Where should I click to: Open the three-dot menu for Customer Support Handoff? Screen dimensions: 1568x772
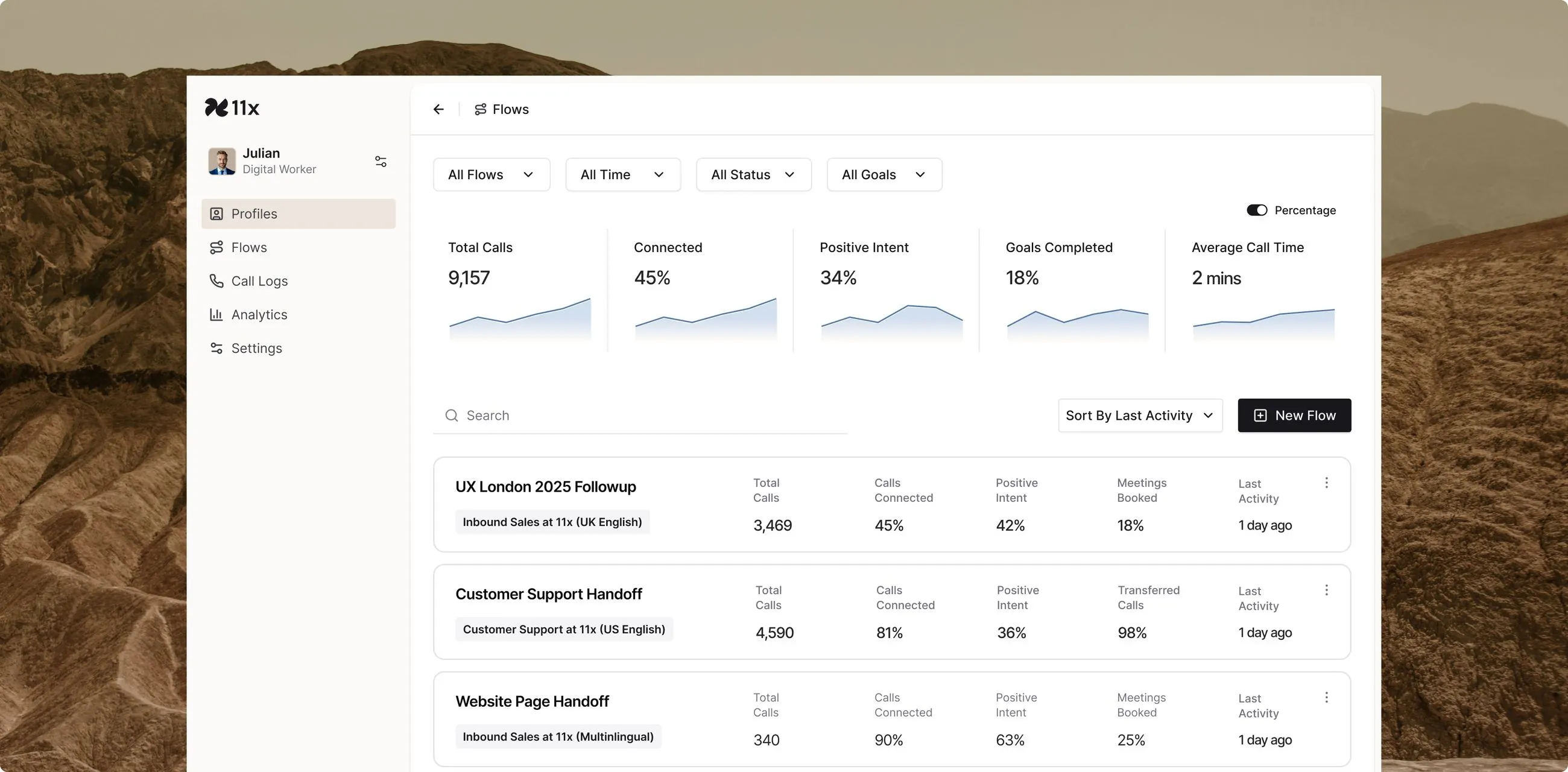pos(1326,590)
